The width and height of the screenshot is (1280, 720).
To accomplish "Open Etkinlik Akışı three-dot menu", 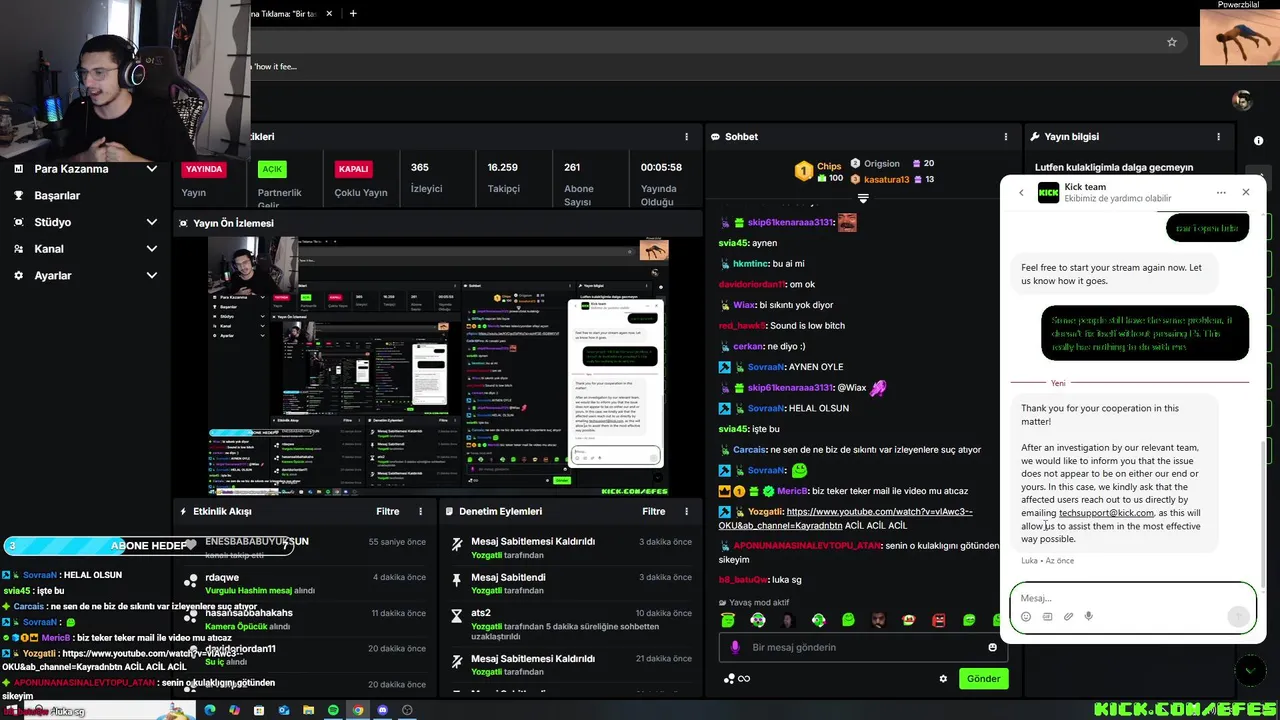I will (421, 511).
